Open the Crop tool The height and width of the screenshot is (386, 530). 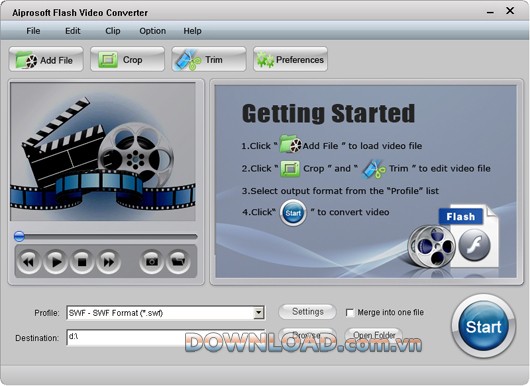coord(127,59)
